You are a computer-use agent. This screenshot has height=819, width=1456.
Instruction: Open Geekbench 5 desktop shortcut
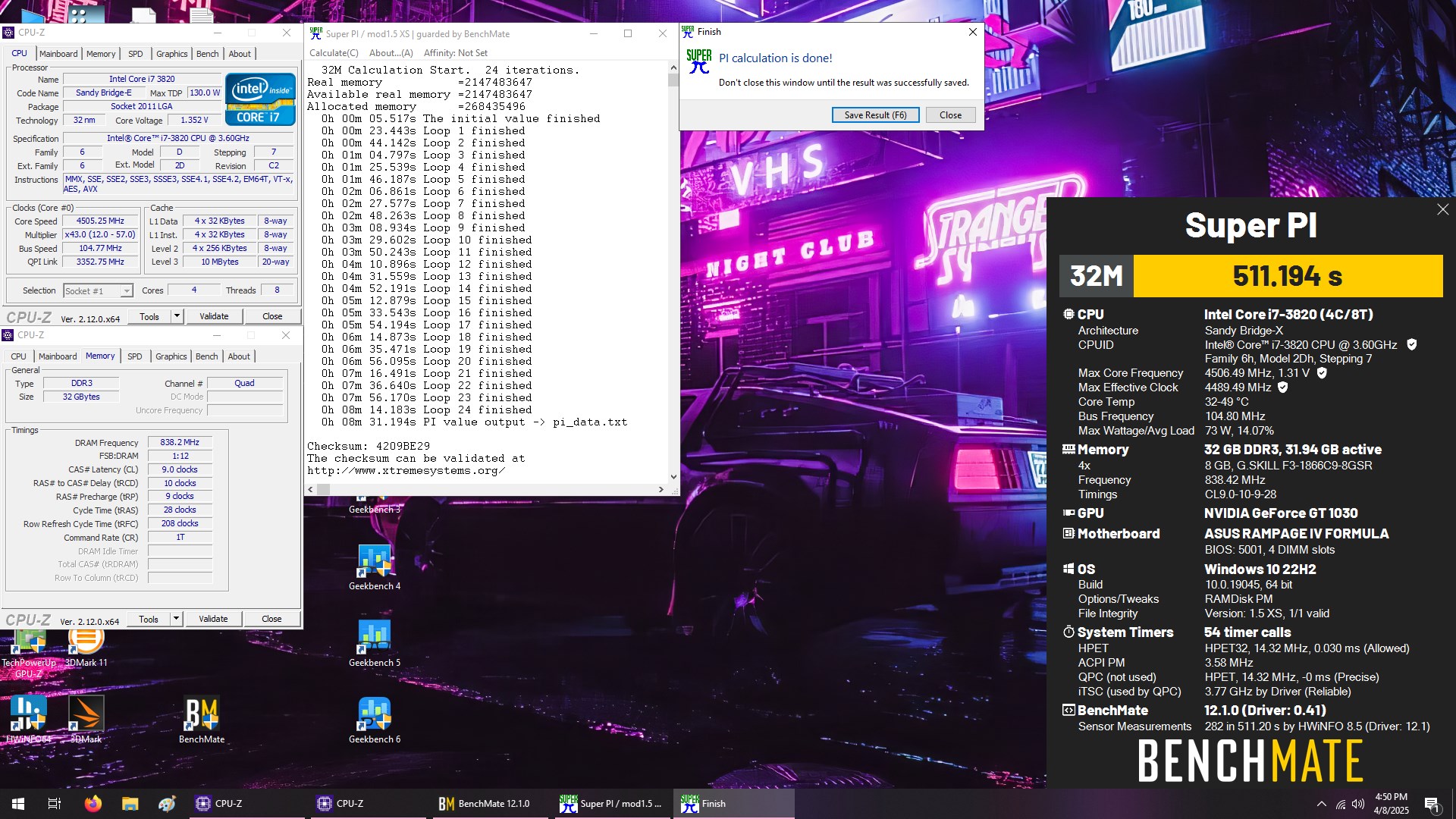tap(375, 643)
